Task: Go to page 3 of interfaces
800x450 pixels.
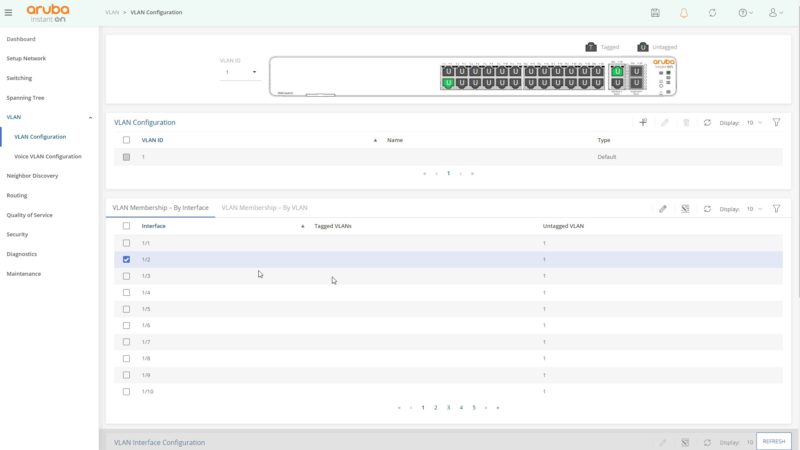Action: pos(448,407)
